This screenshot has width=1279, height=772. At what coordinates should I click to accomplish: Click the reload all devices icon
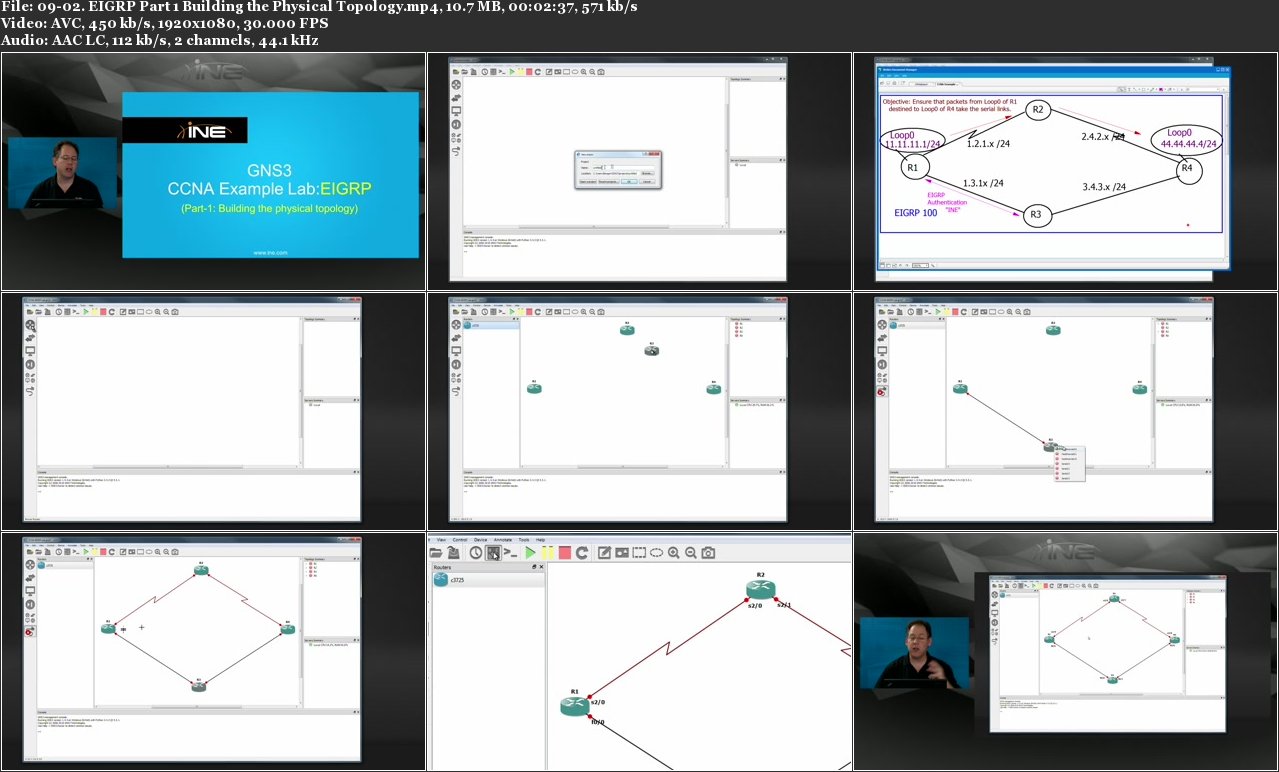point(582,553)
